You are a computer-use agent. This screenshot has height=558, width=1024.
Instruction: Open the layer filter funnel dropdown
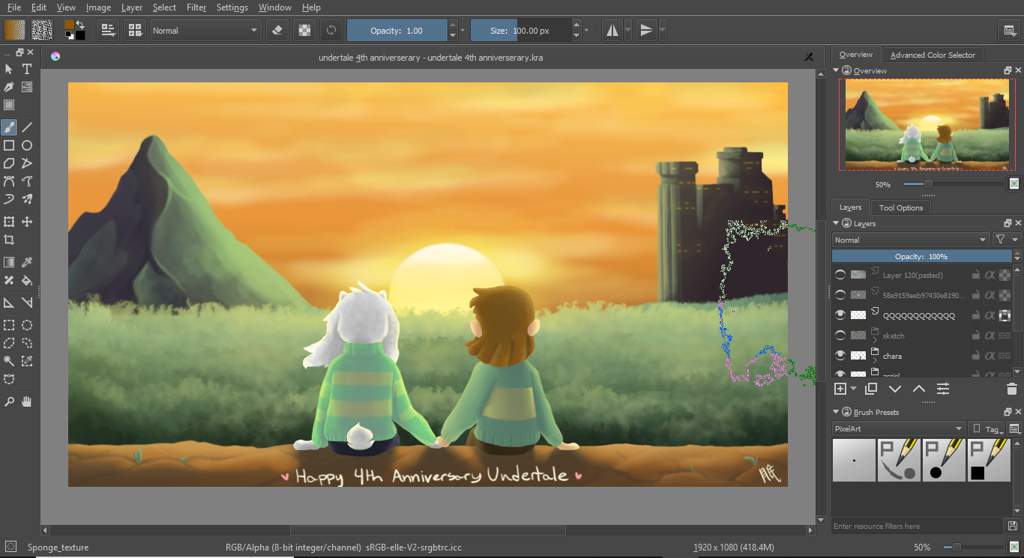(x=1005, y=240)
